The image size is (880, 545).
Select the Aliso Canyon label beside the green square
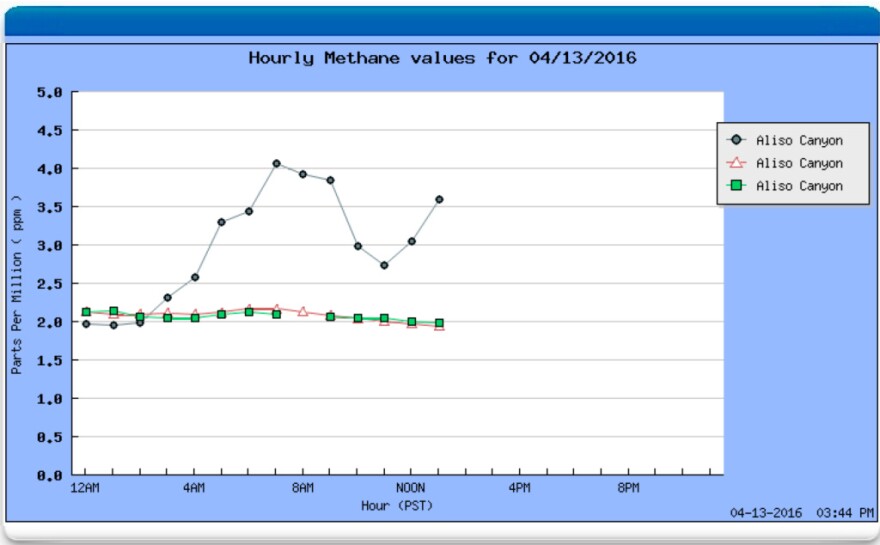tap(799, 186)
